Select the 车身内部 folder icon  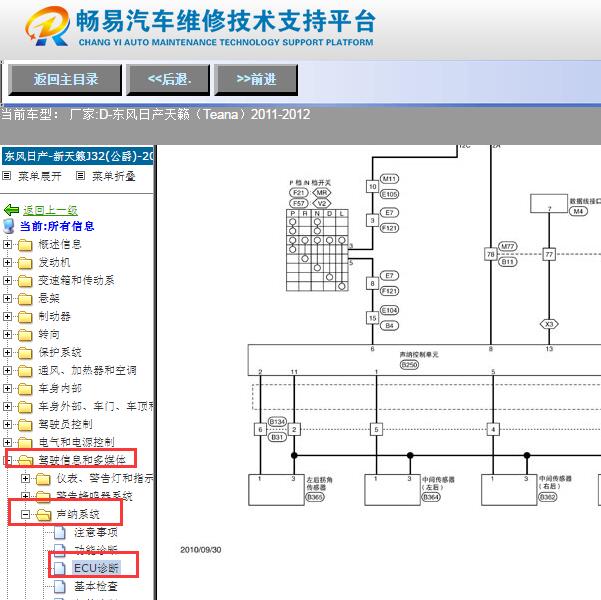point(25,389)
